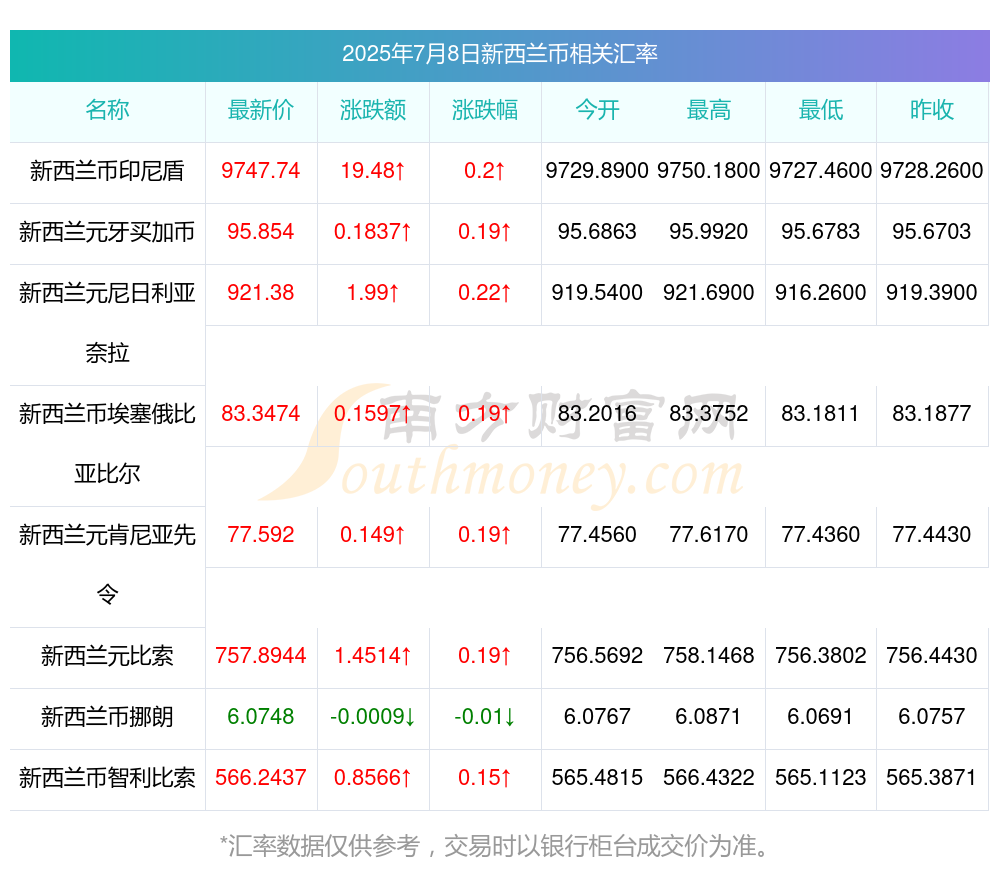
Task: Click the opening value 565.4815
Action: click(597, 777)
